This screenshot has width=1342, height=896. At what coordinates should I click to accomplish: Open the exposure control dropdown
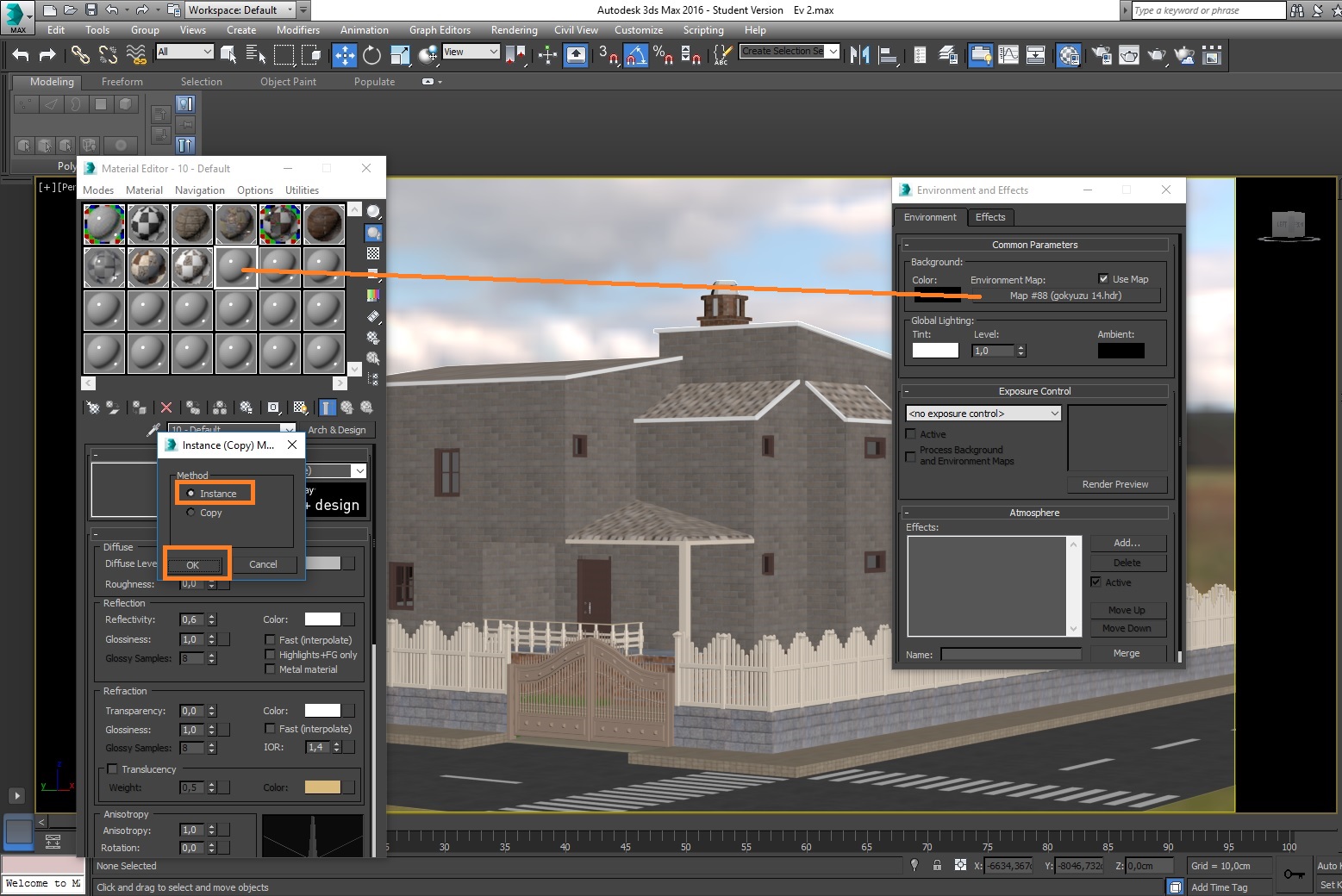click(x=983, y=414)
